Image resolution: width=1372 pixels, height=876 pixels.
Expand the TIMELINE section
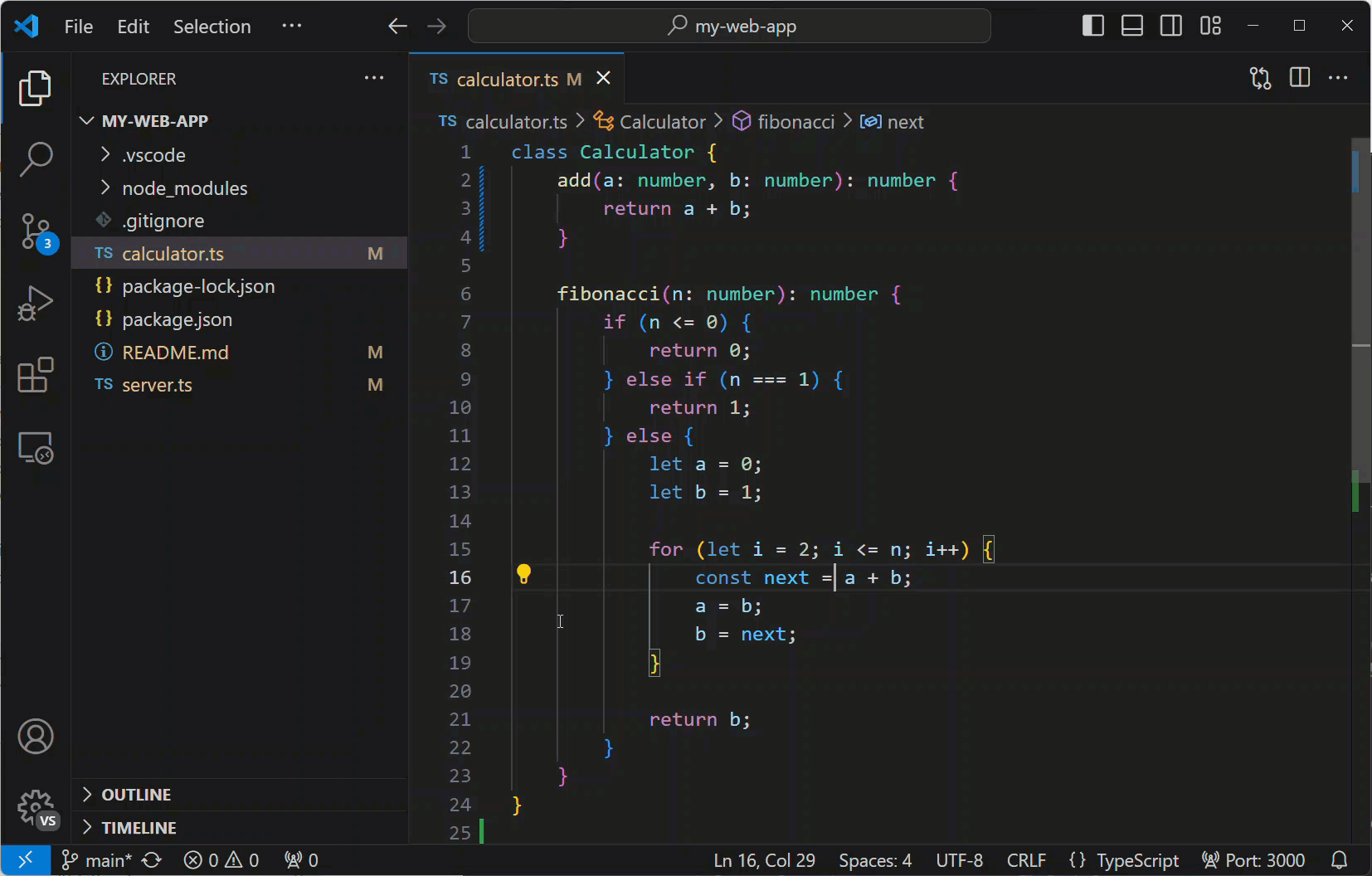point(139,828)
